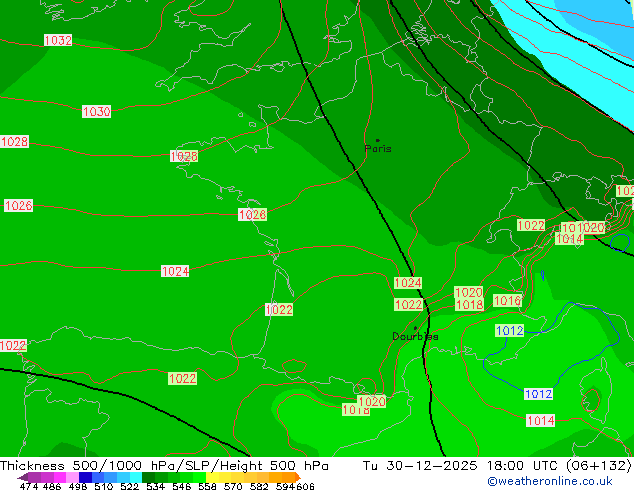This screenshot has height=490, width=634.
Task: Select the 1028 label at the left map edge
Action: 15,142
